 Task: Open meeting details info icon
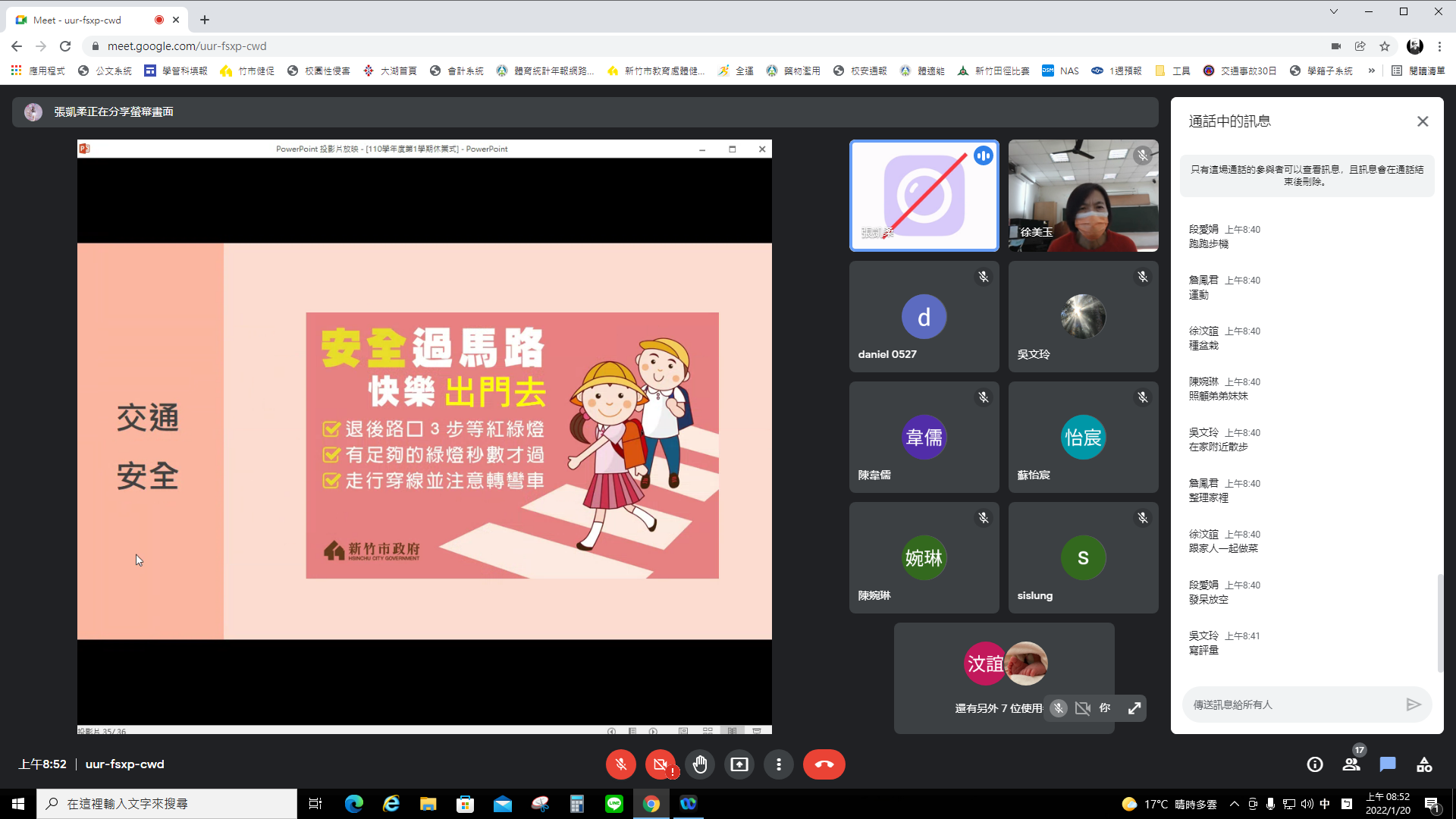pyautogui.click(x=1315, y=764)
